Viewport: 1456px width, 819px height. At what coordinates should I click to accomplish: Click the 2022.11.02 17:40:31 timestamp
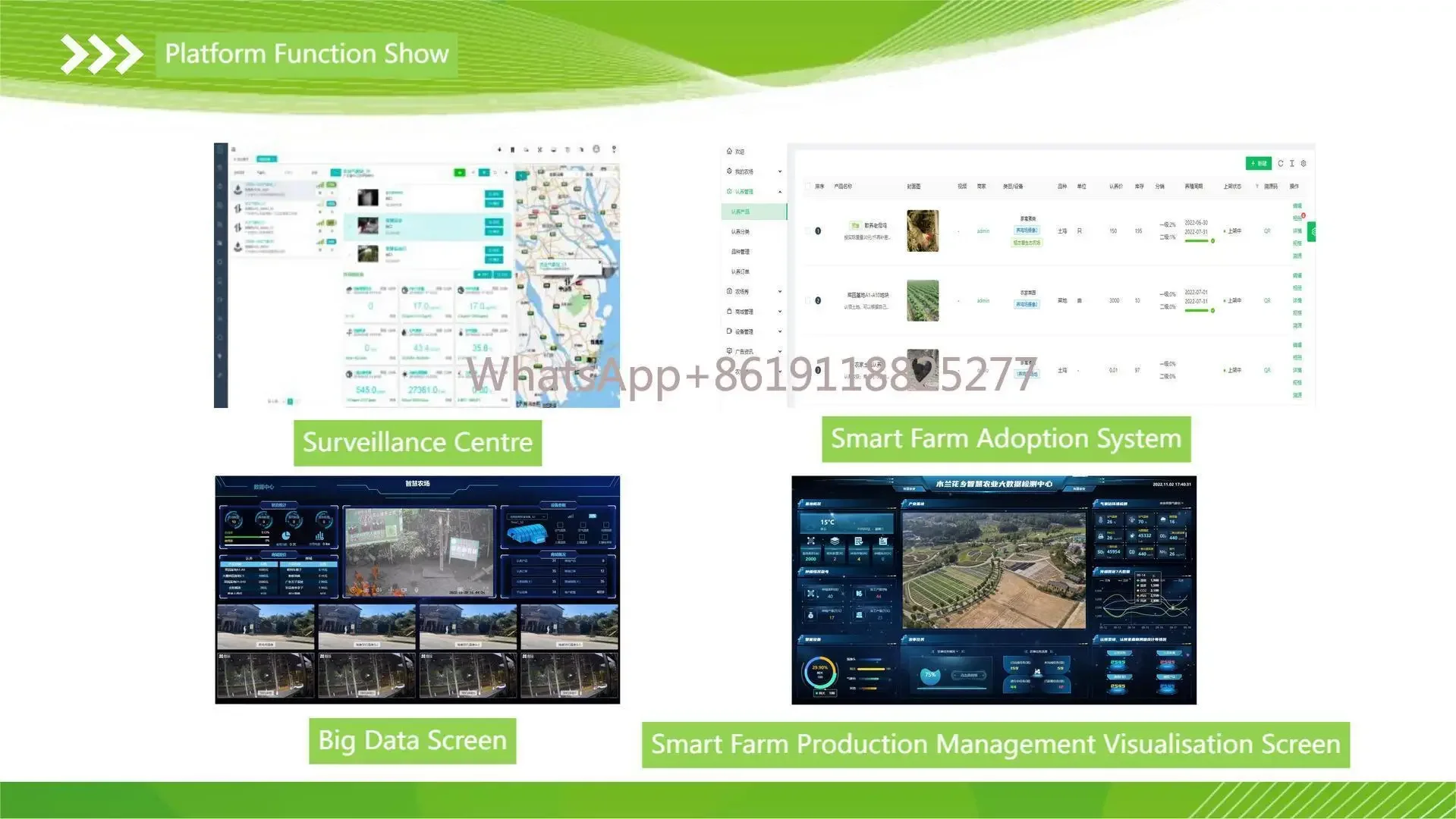1171,484
